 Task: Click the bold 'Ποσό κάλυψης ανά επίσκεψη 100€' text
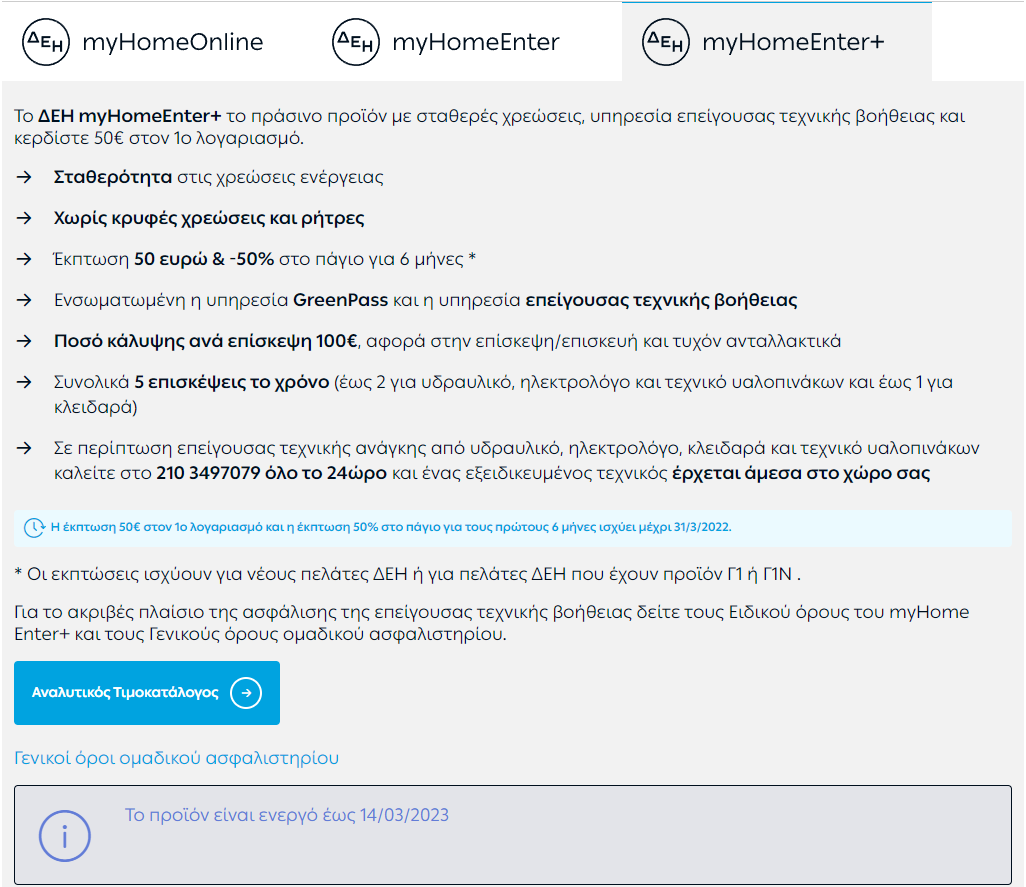point(205,341)
